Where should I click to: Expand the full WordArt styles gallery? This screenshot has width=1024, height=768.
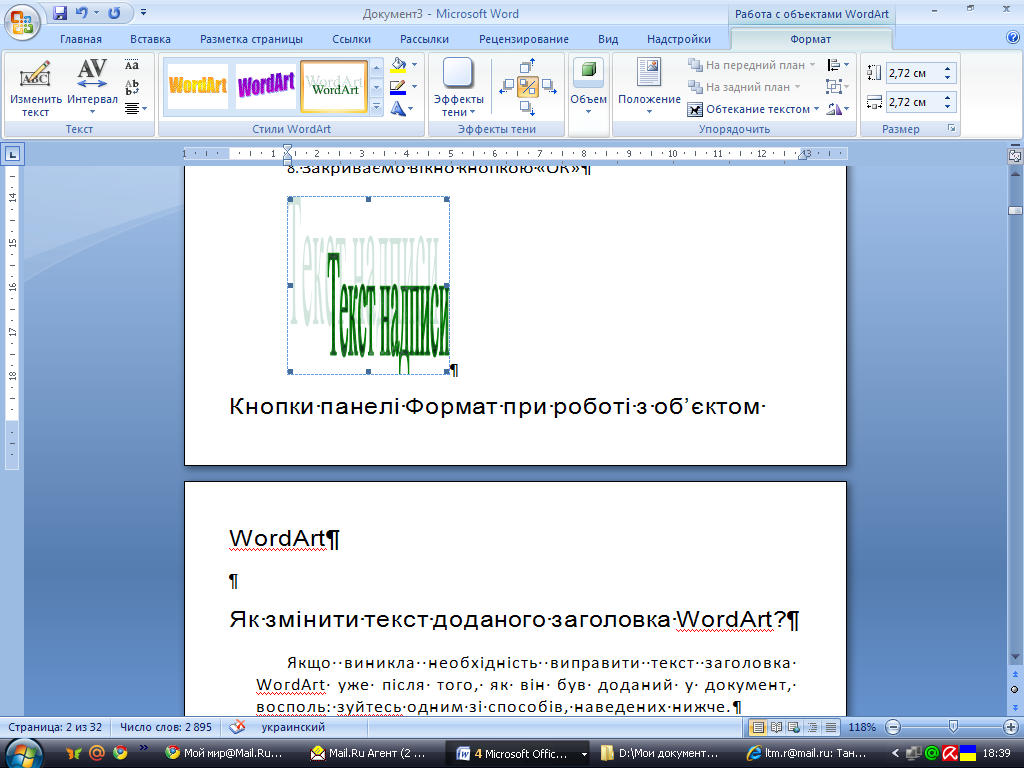376,107
